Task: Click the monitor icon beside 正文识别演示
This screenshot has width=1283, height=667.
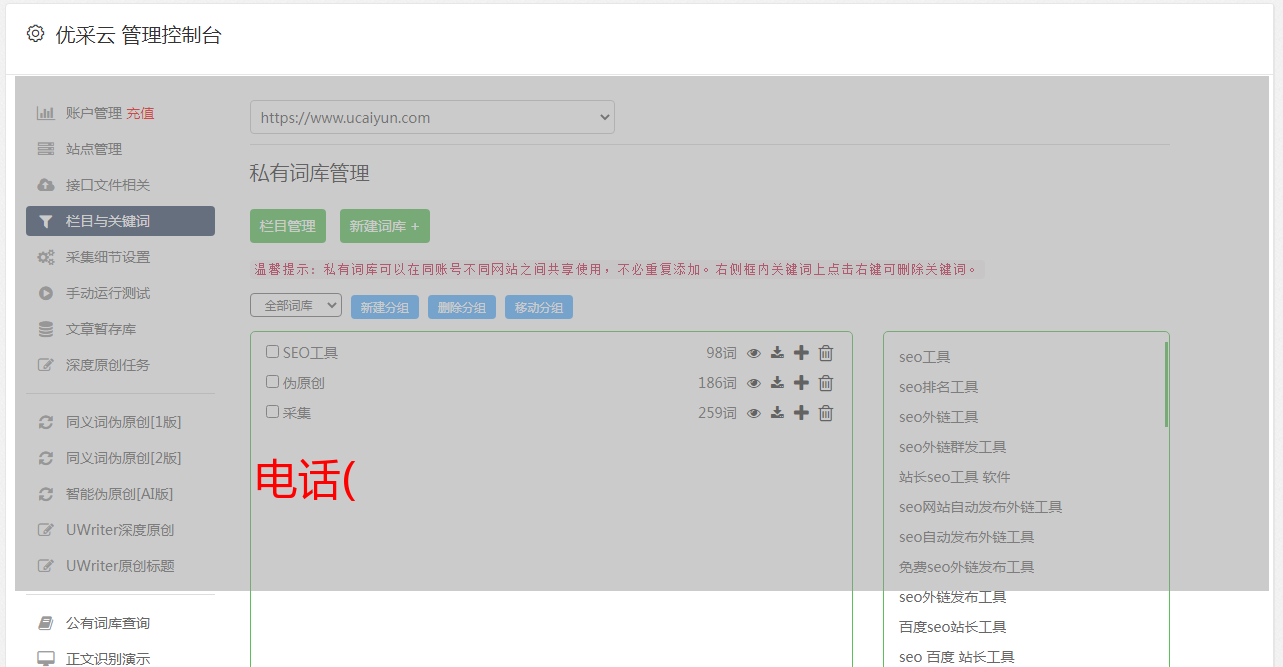Action: pyautogui.click(x=46, y=659)
